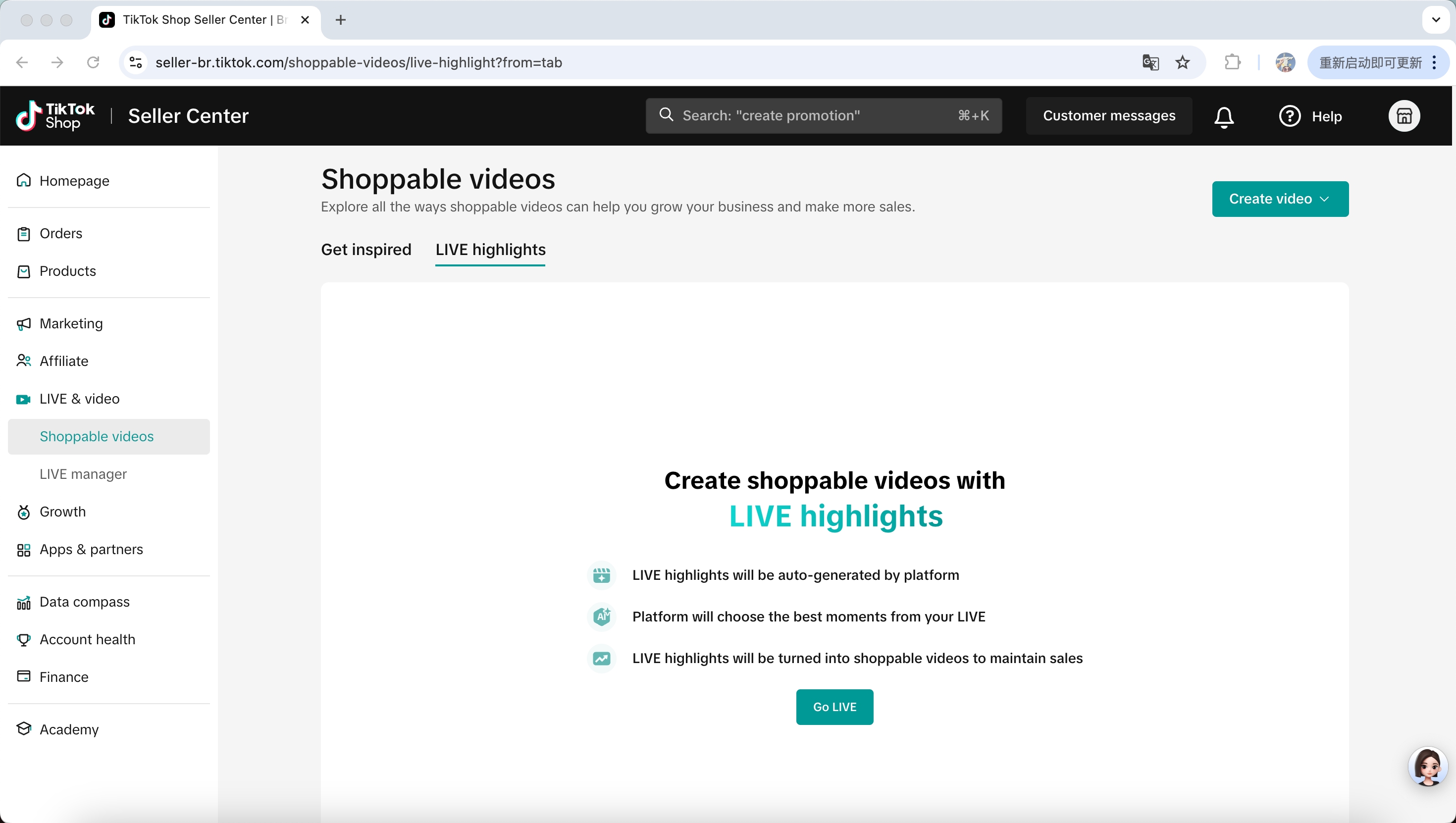Click the Data compass chart icon
The image size is (1456, 823).
coord(24,603)
